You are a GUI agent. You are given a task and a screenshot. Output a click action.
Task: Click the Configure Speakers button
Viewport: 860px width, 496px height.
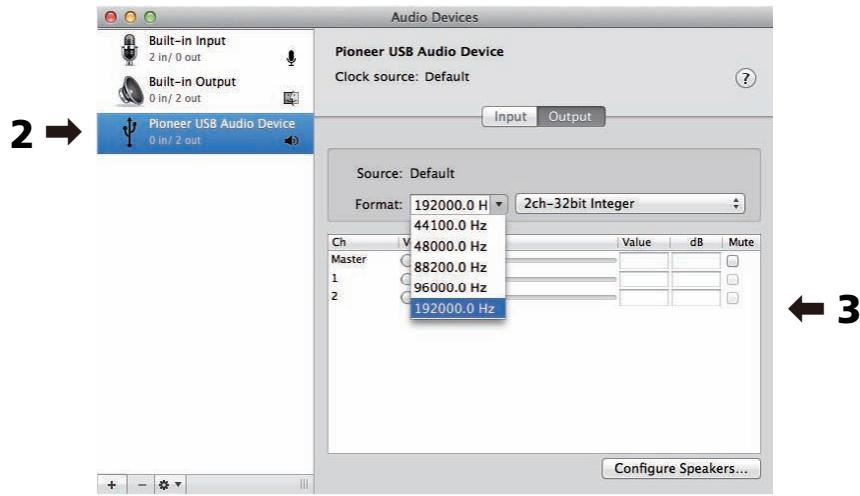point(681,469)
